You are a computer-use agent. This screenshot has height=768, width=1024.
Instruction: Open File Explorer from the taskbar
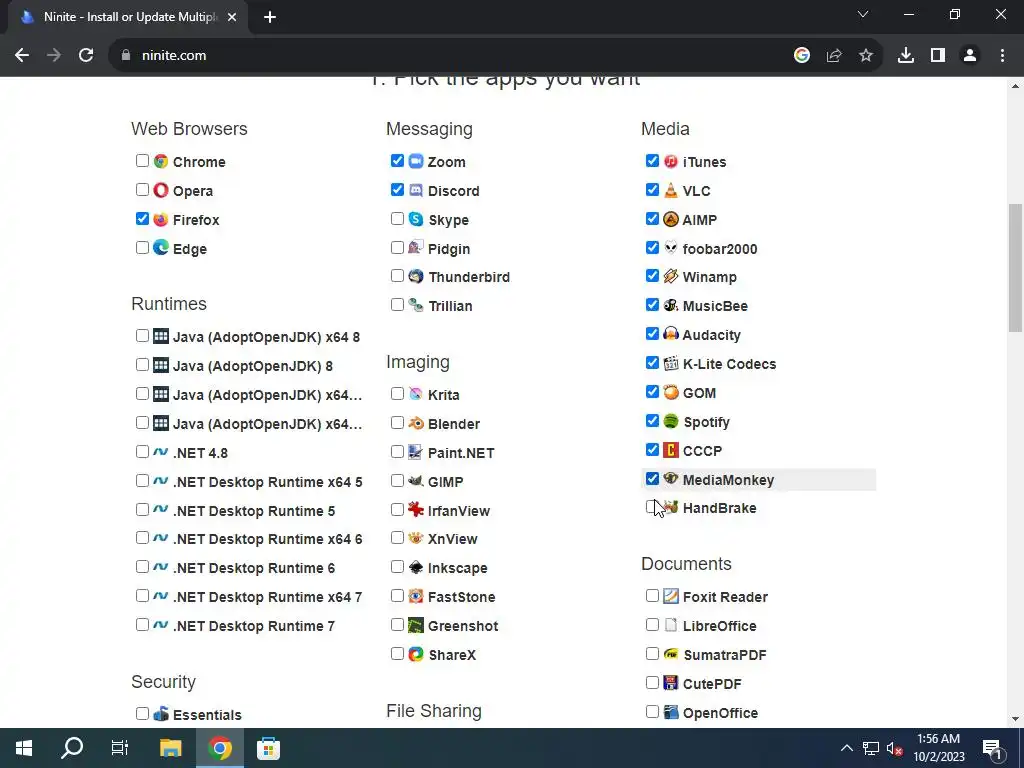(x=170, y=748)
